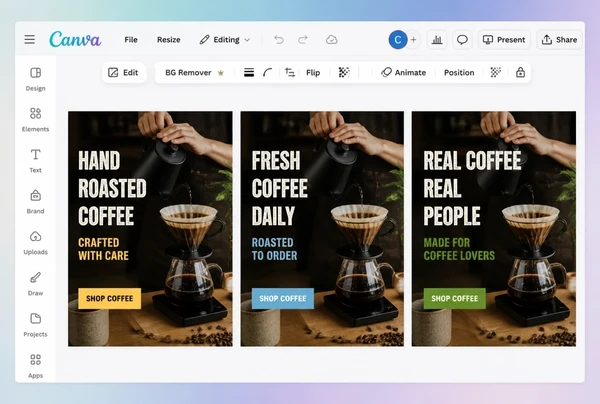Open the File menu
The width and height of the screenshot is (600, 404).
coord(131,40)
